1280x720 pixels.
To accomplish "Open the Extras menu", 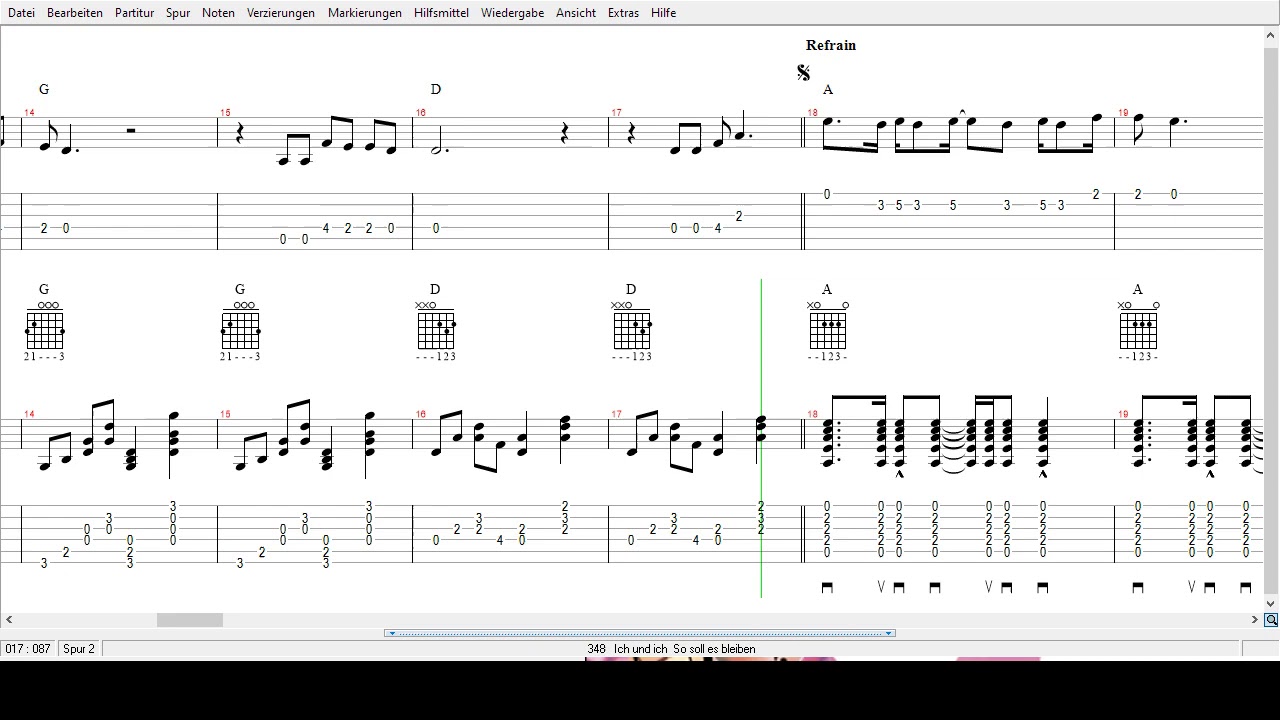I will point(623,13).
